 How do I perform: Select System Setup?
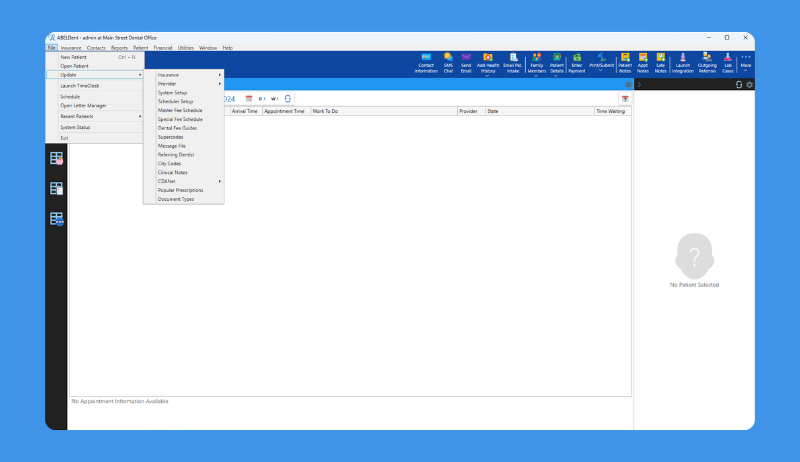(184, 93)
